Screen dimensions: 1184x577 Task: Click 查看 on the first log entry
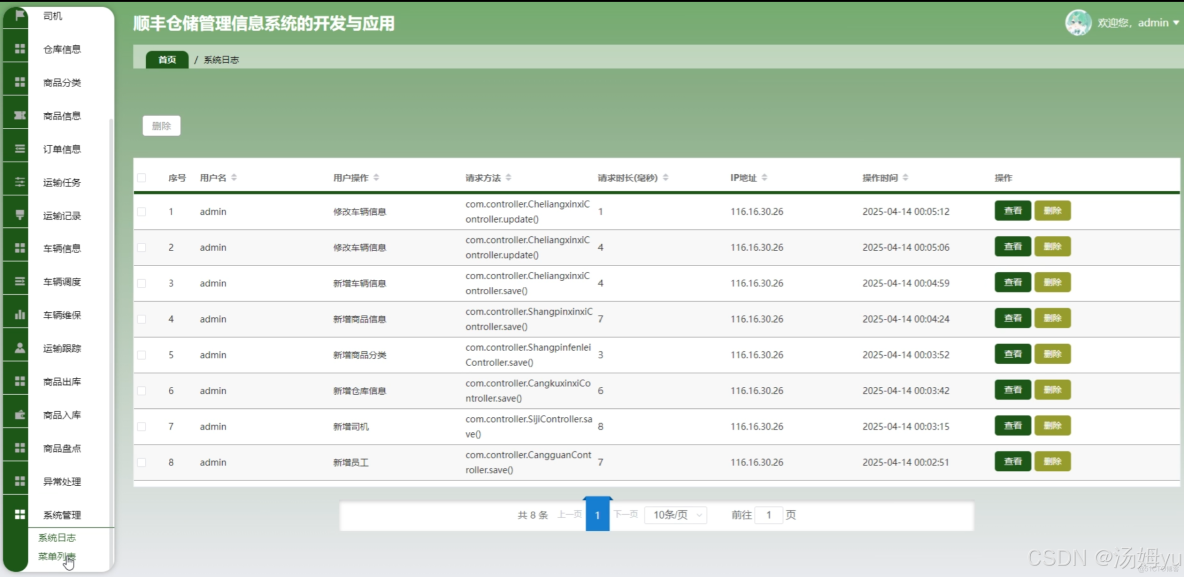tap(1011, 211)
